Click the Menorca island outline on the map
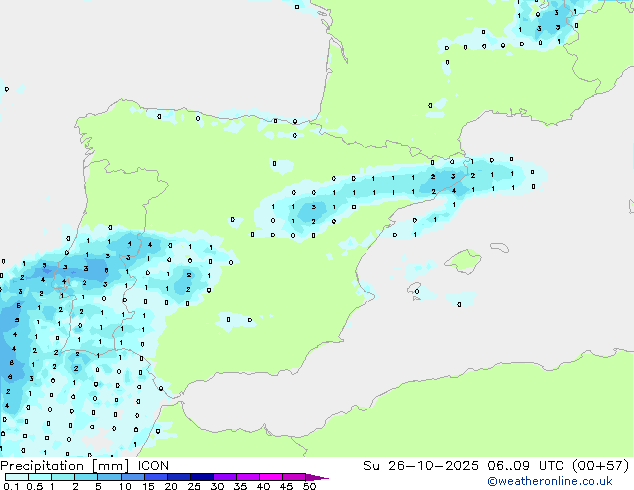634x490 pixels. 500,247
